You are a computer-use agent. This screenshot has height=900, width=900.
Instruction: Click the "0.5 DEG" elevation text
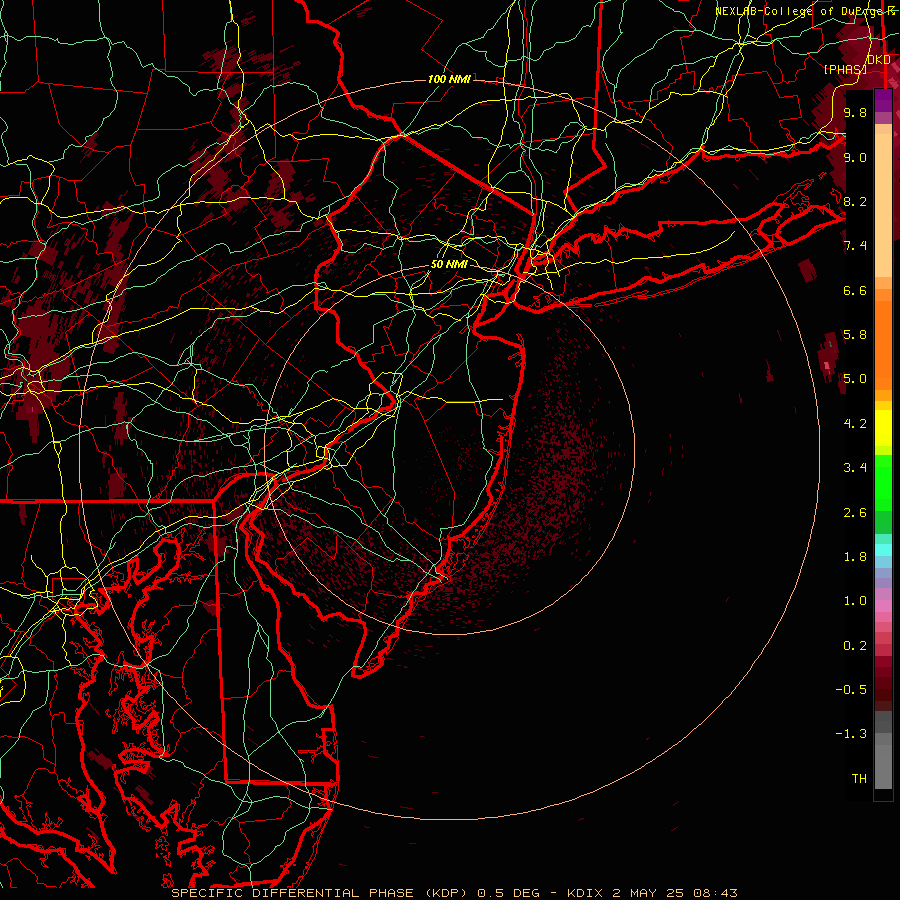point(509,893)
